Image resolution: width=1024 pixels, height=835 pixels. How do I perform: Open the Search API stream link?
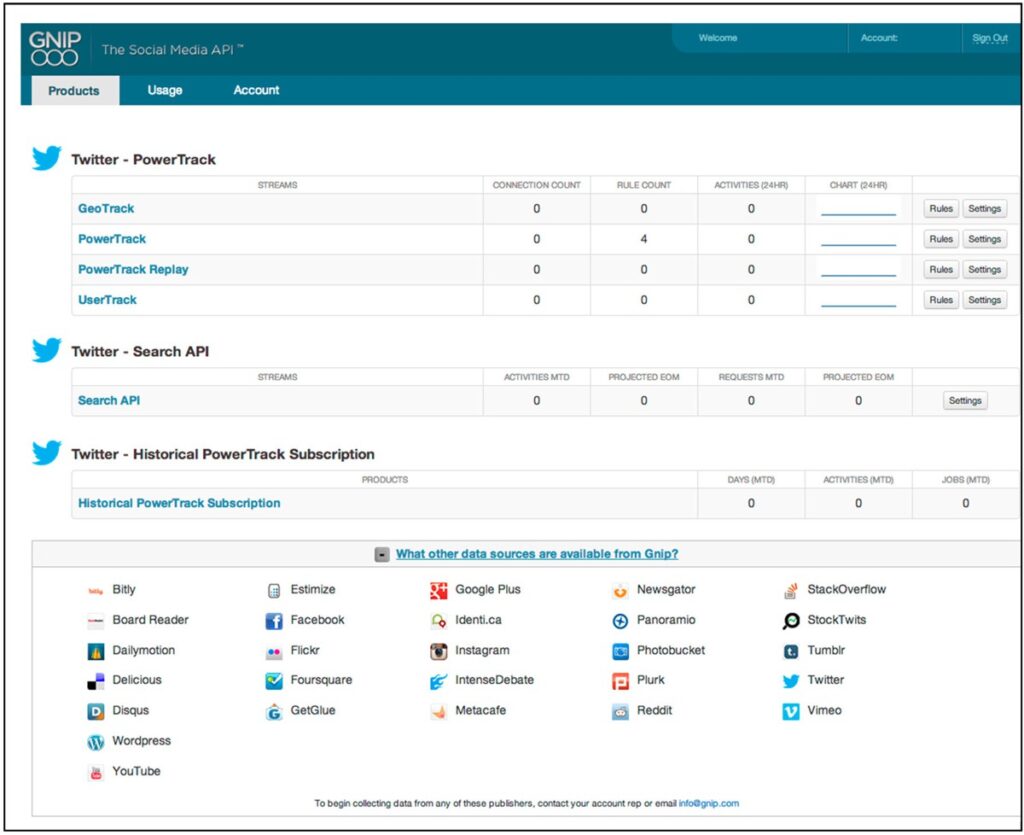click(x=109, y=400)
